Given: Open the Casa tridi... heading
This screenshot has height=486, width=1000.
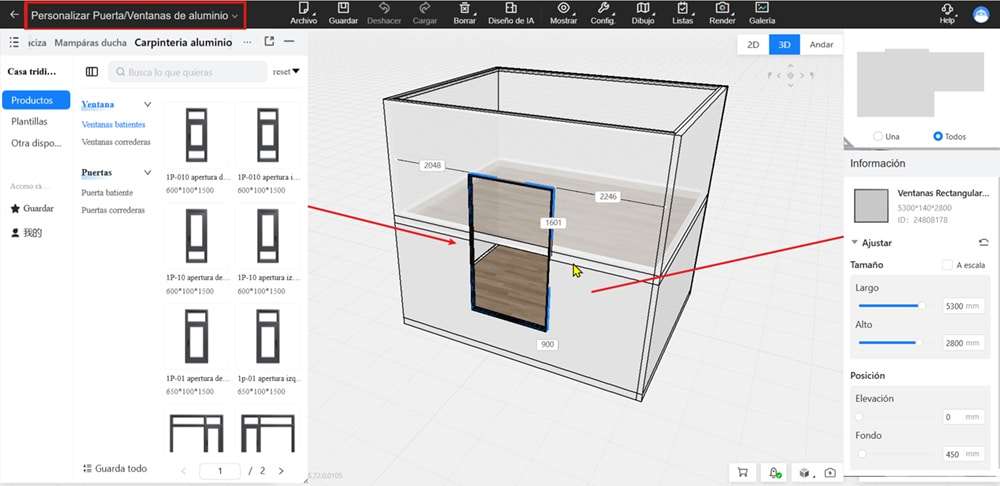Looking at the screenshot, I should (x=32, y=71).
